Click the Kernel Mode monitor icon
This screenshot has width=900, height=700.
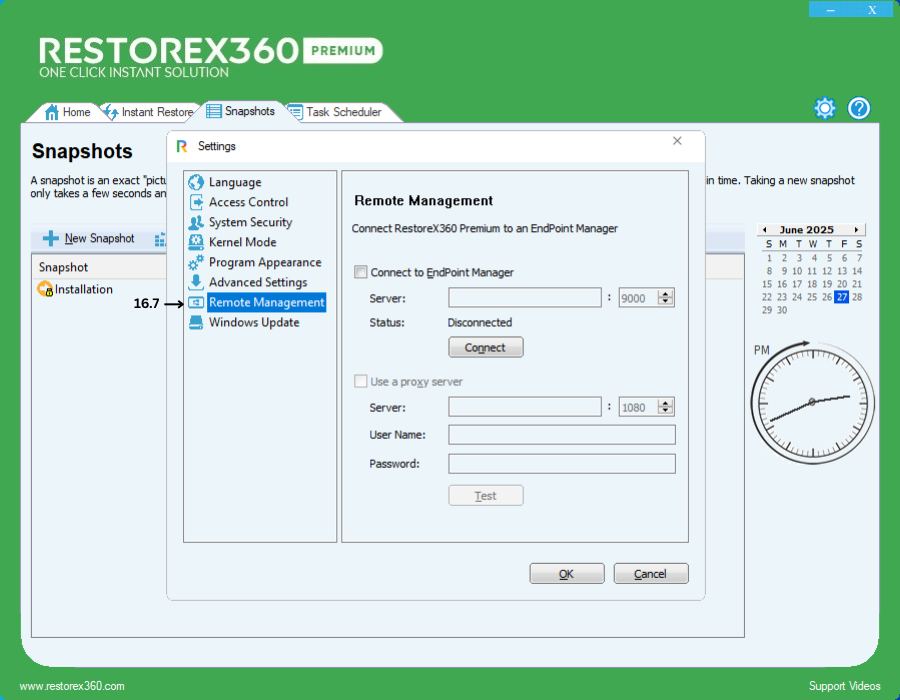pyautogui.click(x=196, y=242)
